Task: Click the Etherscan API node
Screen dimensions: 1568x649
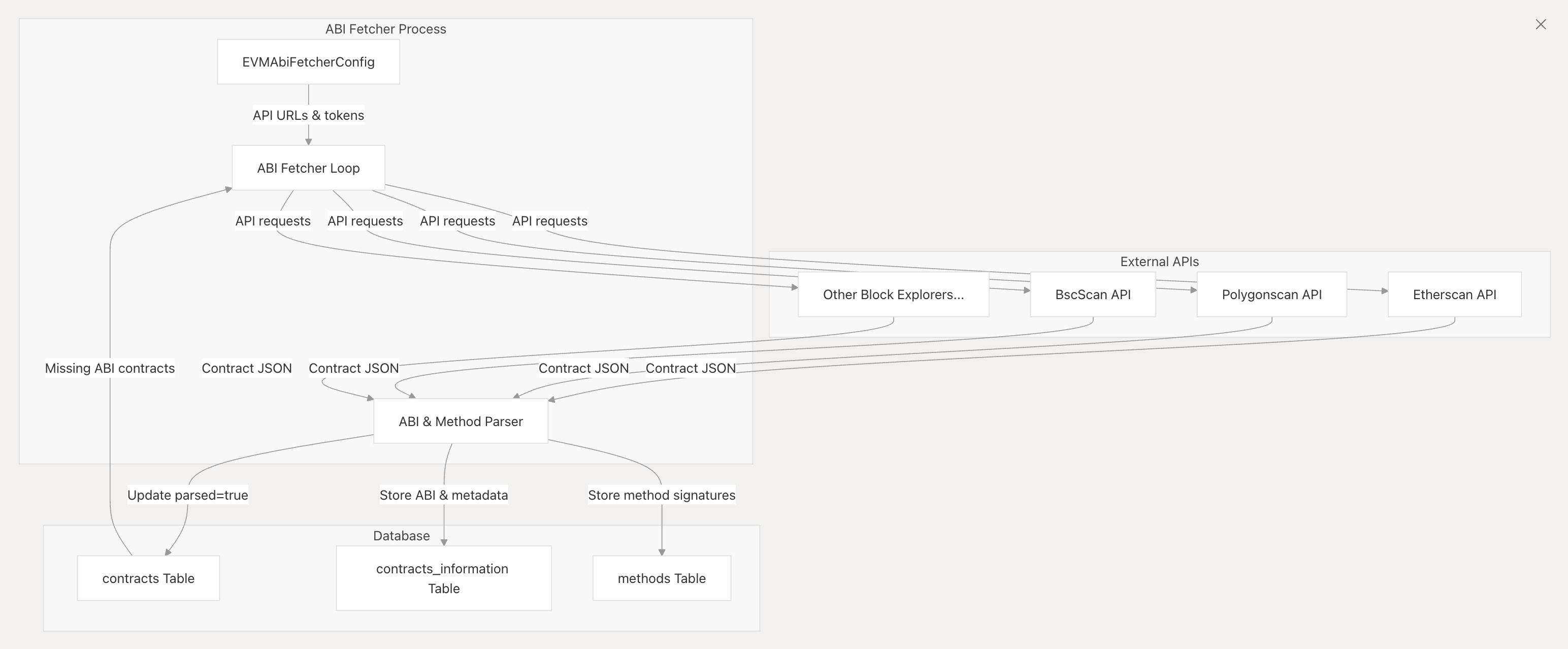Action: click(1454, 295)
